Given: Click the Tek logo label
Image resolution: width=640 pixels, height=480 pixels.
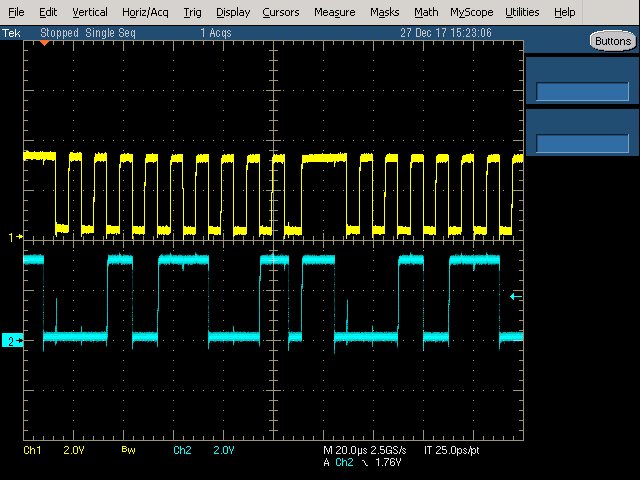Looking at the screenshot, I should (x=11, y=33).
